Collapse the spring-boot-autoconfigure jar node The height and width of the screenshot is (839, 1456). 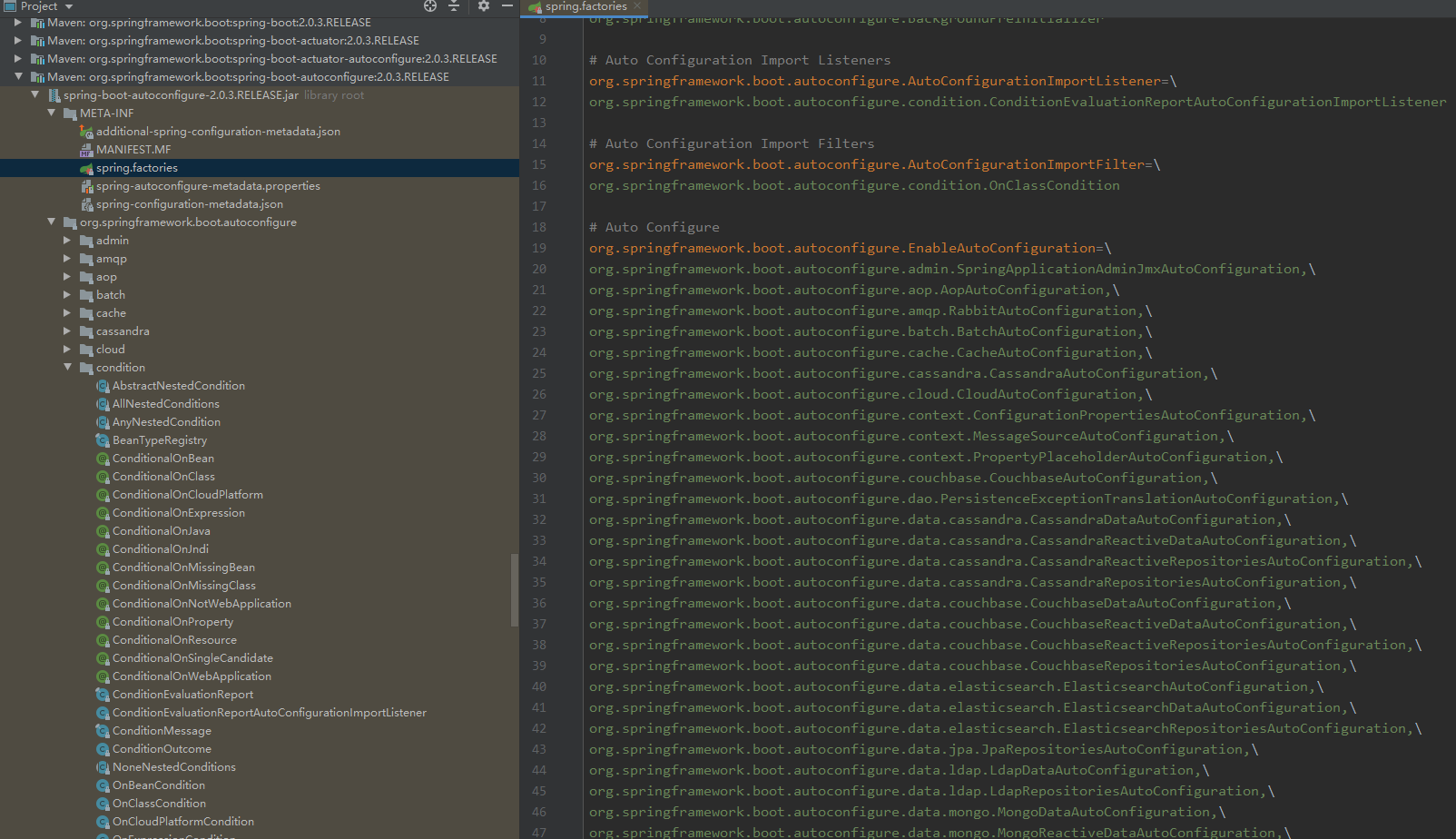[34, 95]
